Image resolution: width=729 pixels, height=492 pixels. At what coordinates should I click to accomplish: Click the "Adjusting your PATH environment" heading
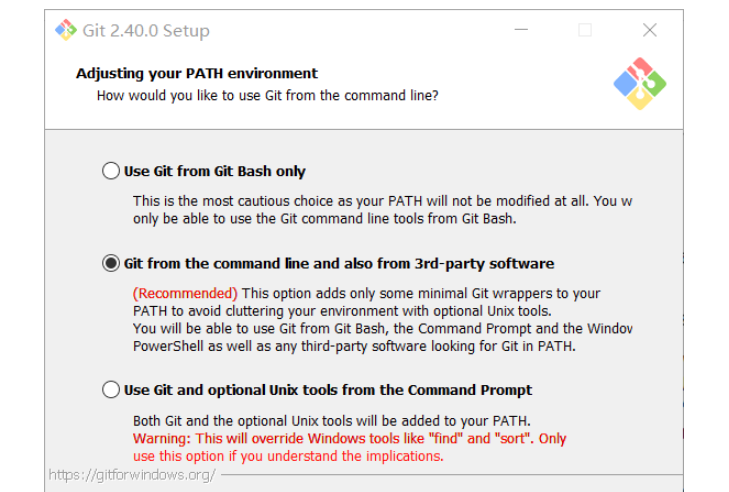coord(197,73)
